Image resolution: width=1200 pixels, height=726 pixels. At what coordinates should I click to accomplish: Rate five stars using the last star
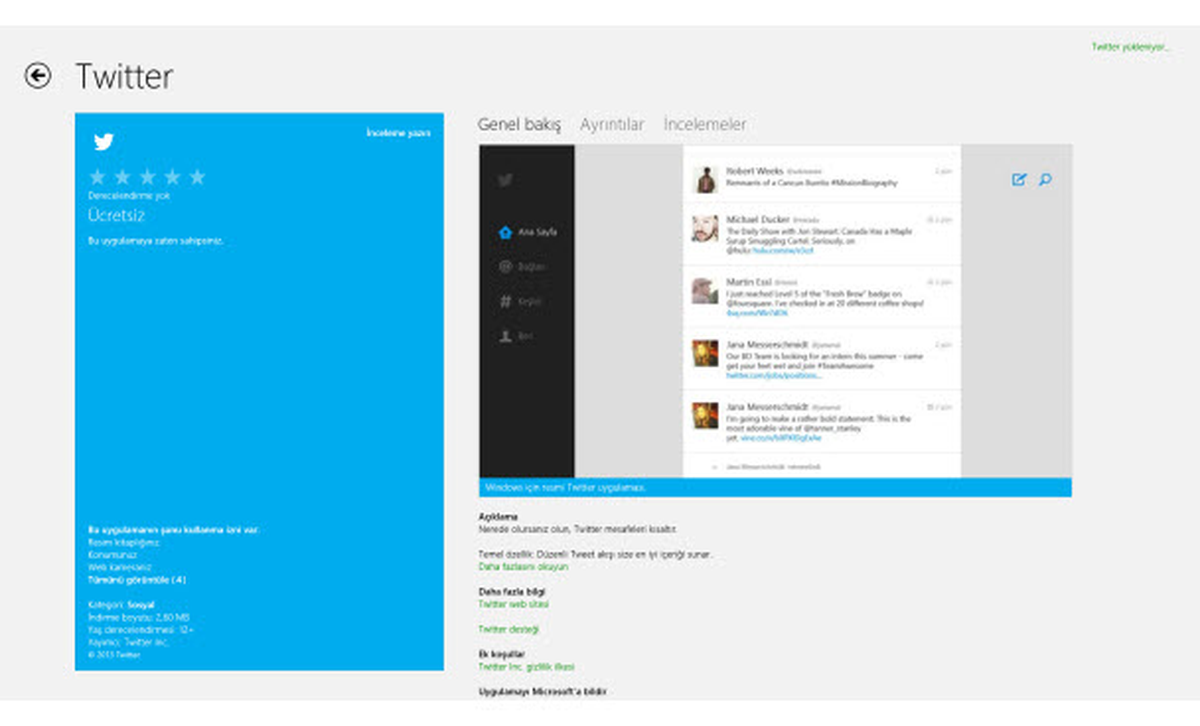(197, 177)
